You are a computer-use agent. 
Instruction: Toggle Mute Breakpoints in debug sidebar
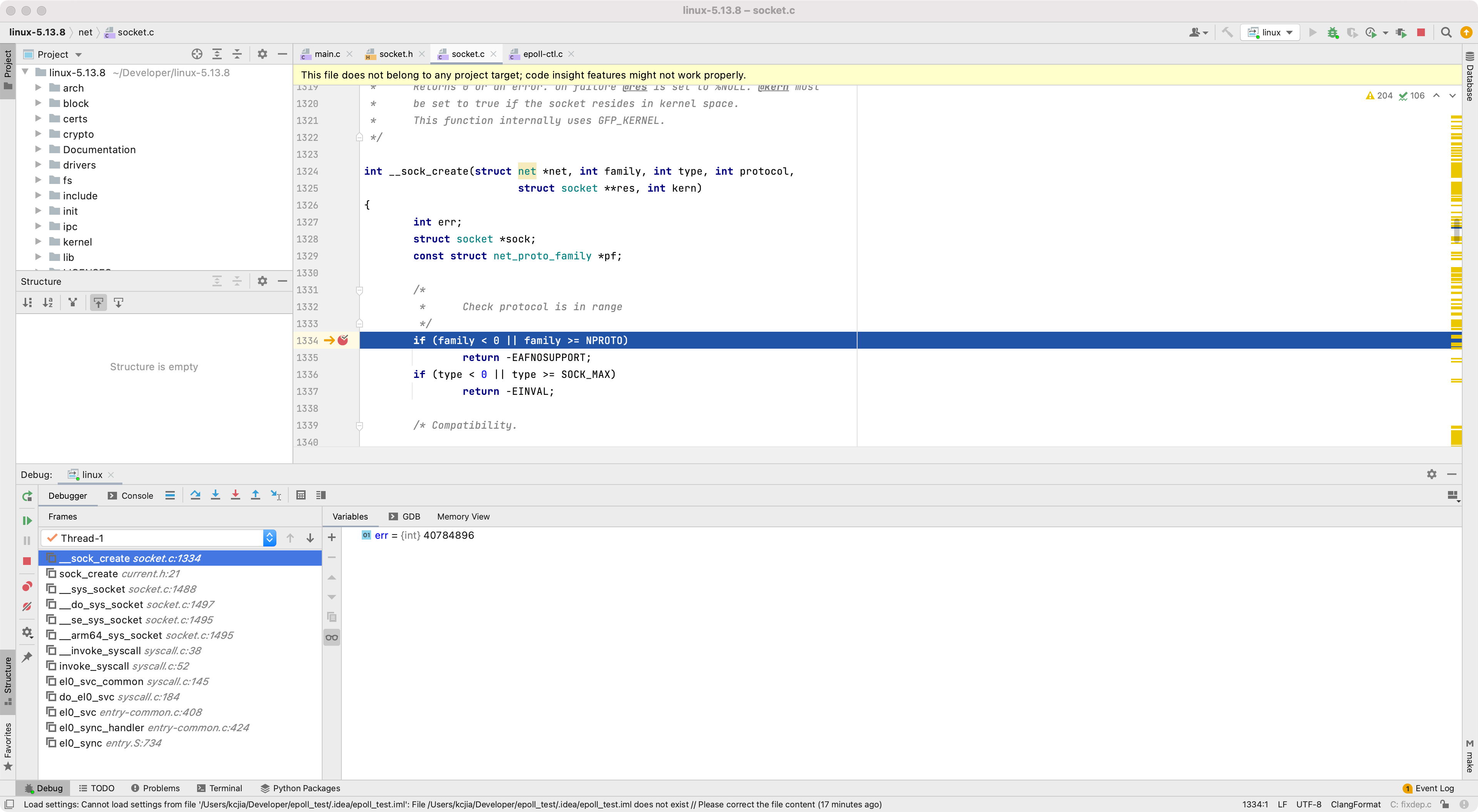27,606
